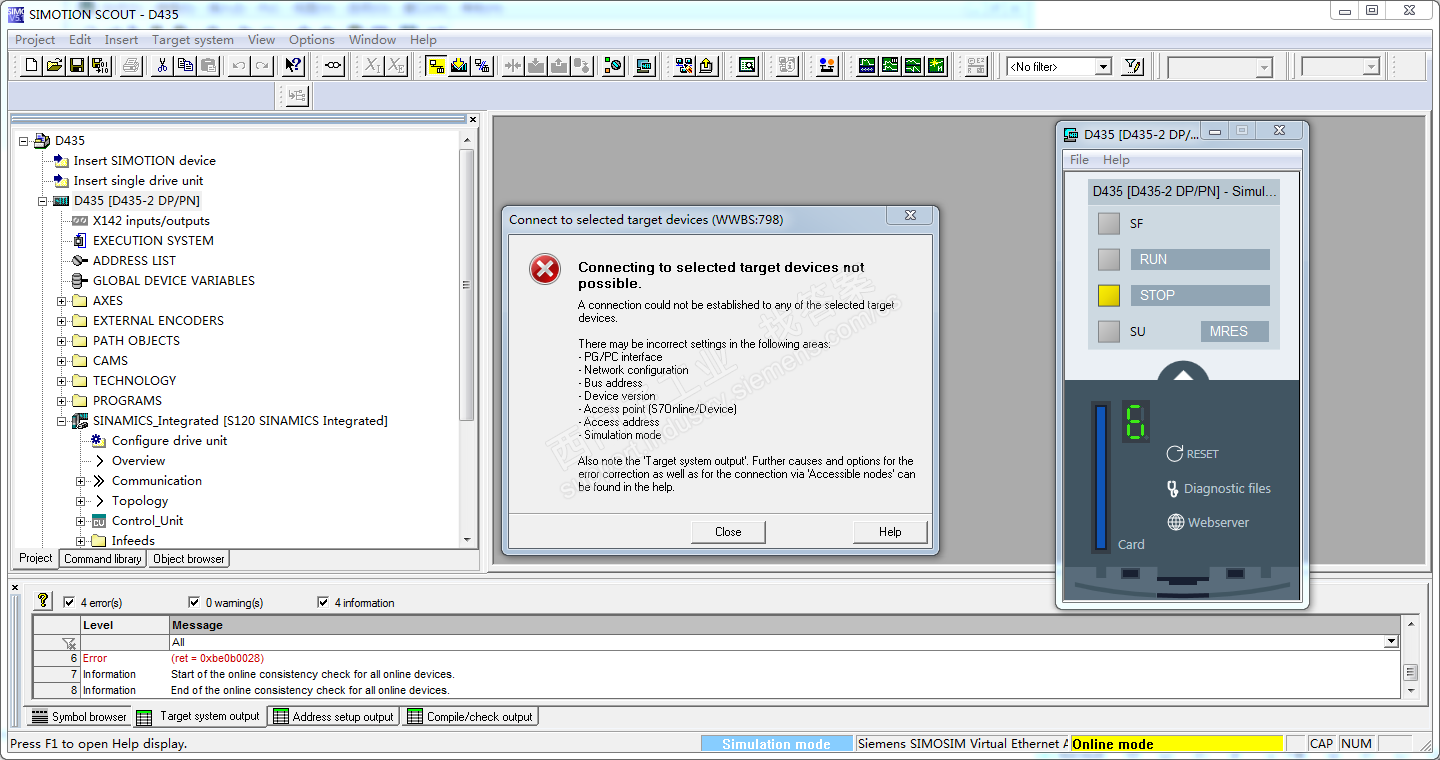1440x760 pixels.
Task: Expand the PATH OBJECTS folder
Action: point(62,341)
